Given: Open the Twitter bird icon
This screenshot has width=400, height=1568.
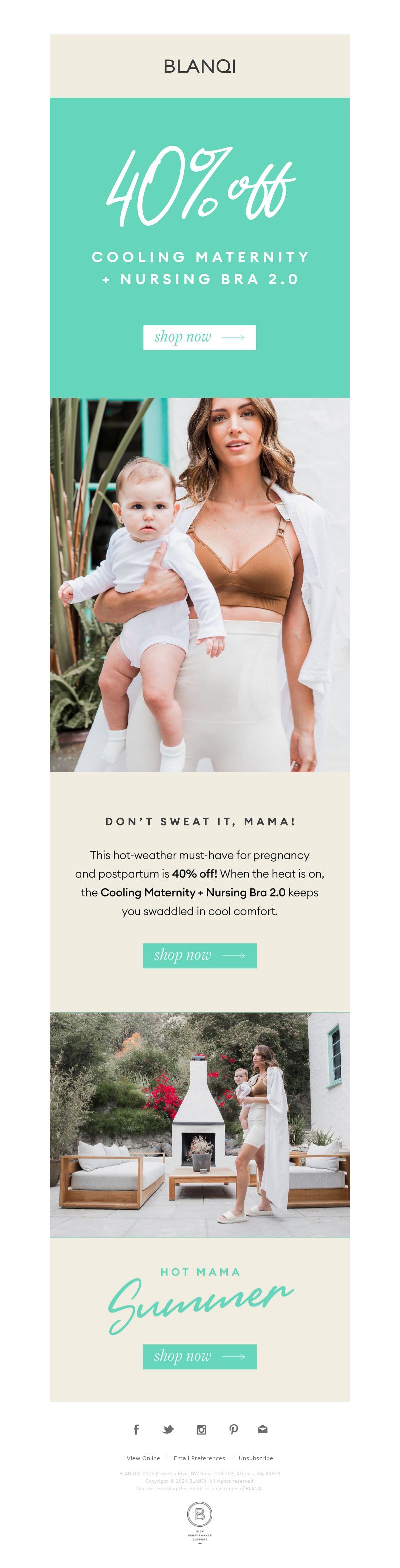Looking at the screenshot, I should click(x=168, y=1429).
